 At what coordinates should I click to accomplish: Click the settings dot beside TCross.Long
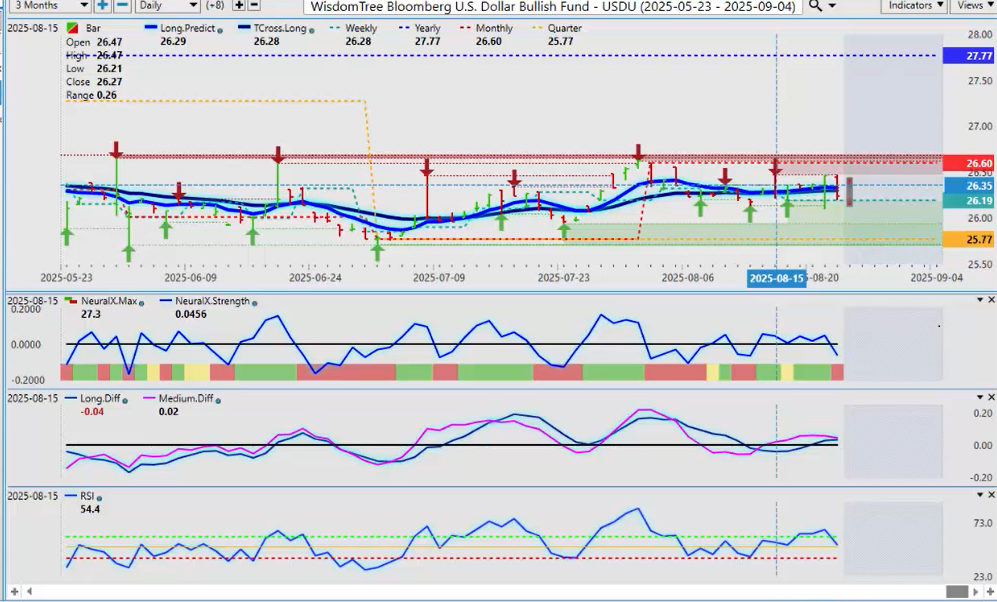point(311,30)
